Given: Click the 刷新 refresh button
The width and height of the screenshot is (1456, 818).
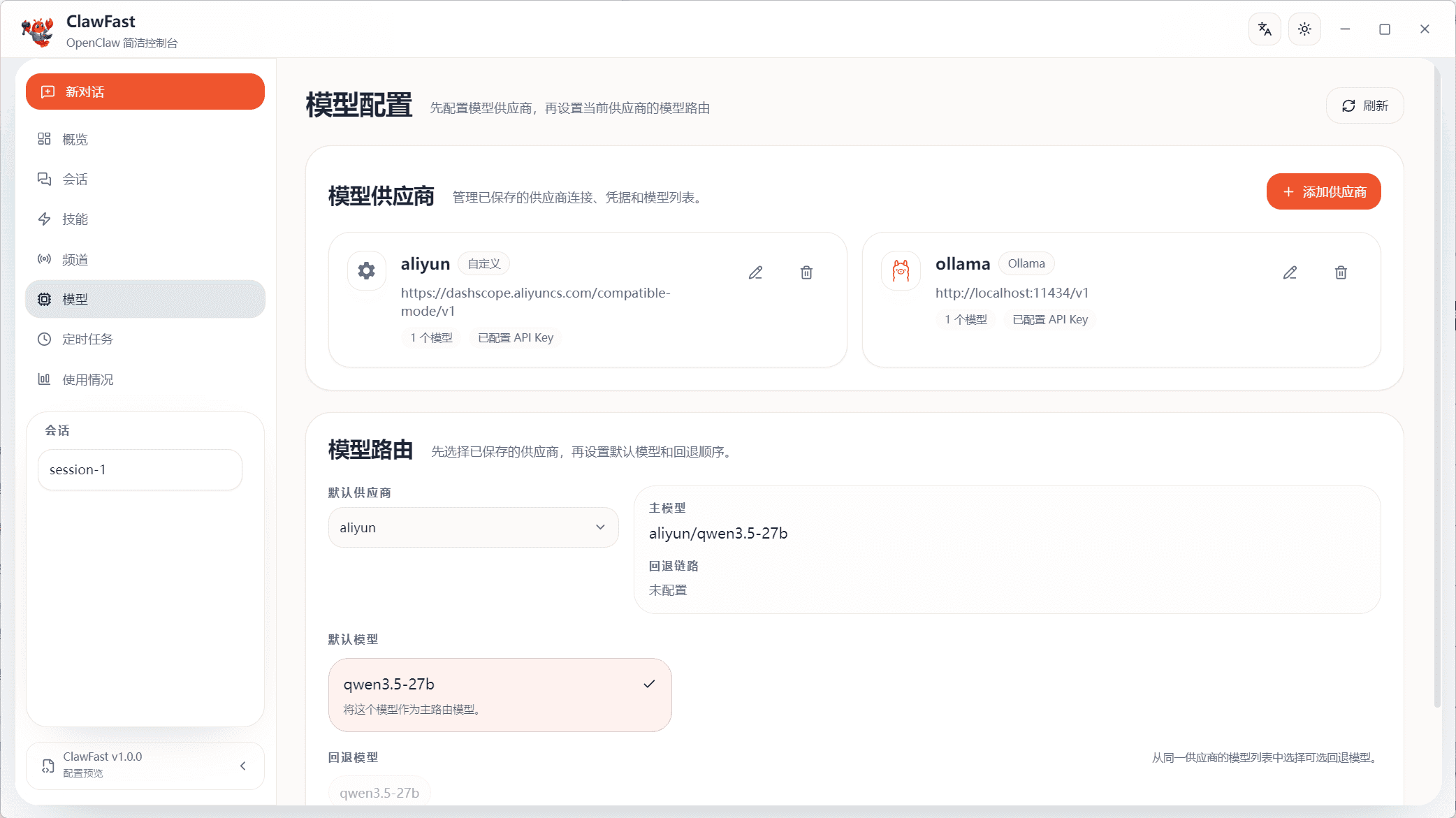Looking at the screenshot, I should 1363,105.
